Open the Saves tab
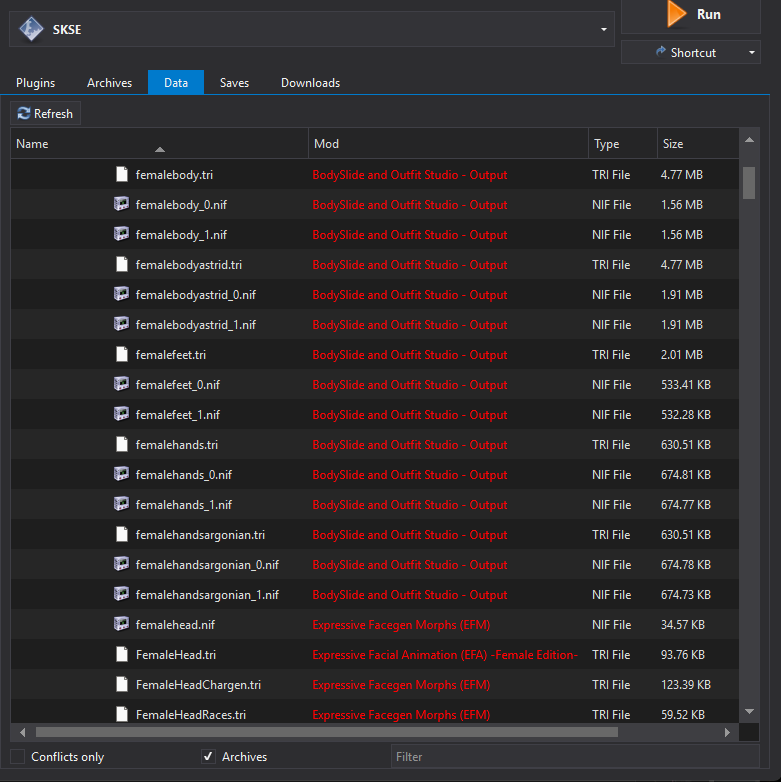Image resolution: width=781 pixels, height=782 pixels. [x=234, y=83]
